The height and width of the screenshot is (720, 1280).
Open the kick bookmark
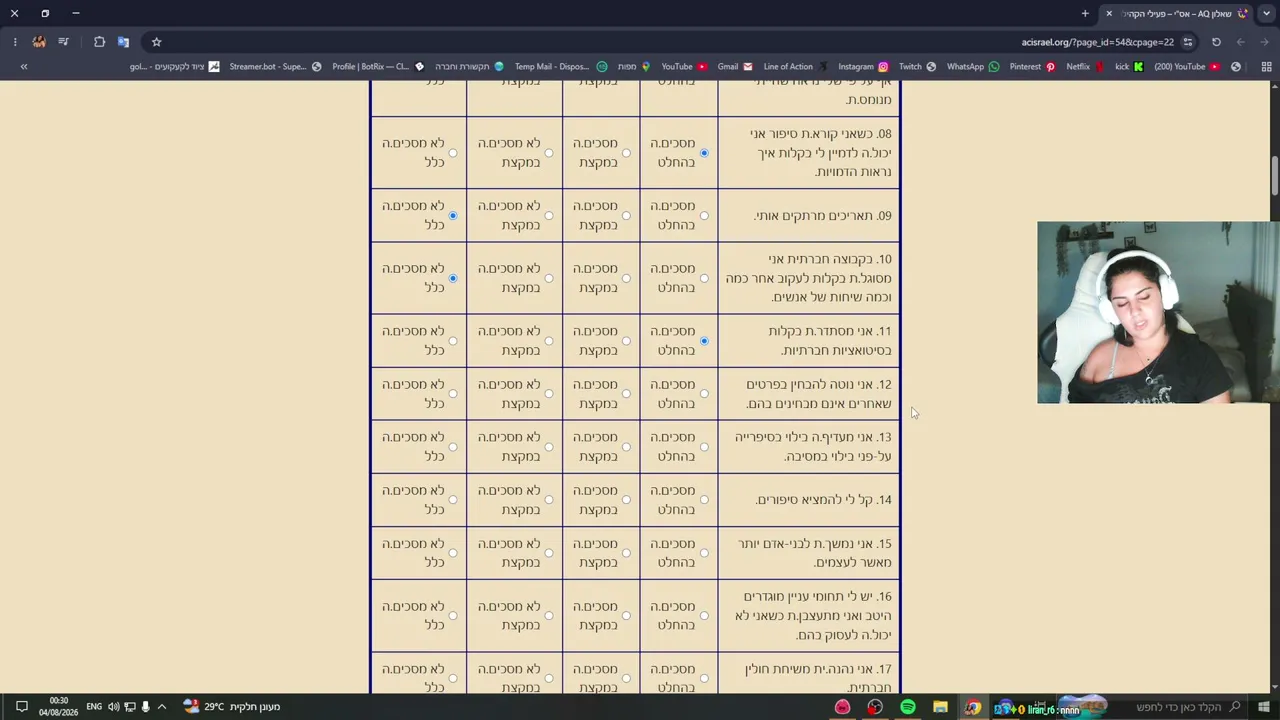pyautogui.click(x=1129, y=67)
